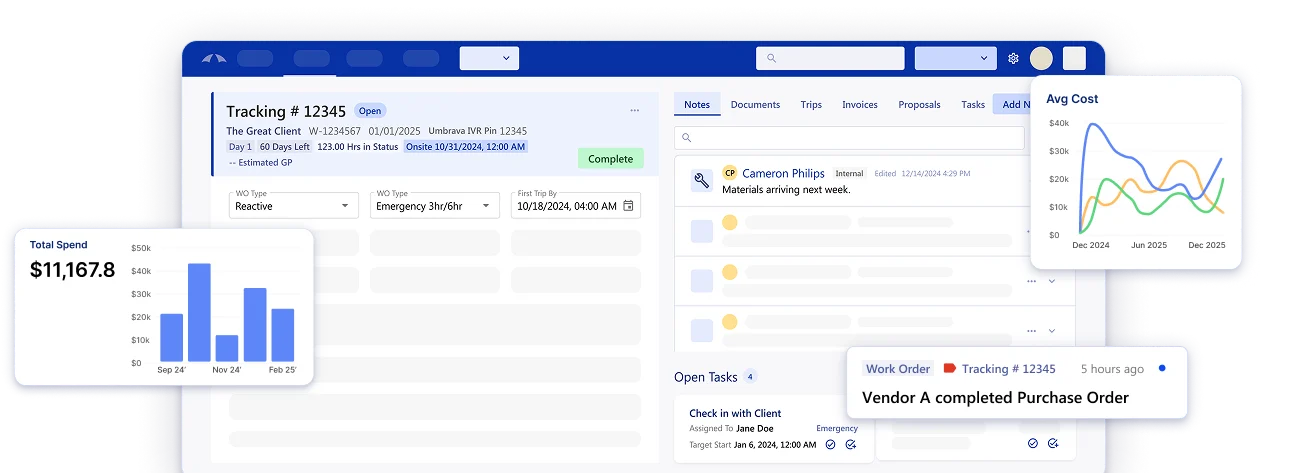Click the 60 Days Left tag
This screenshot has width=1301, height=473.
point(284,146)
